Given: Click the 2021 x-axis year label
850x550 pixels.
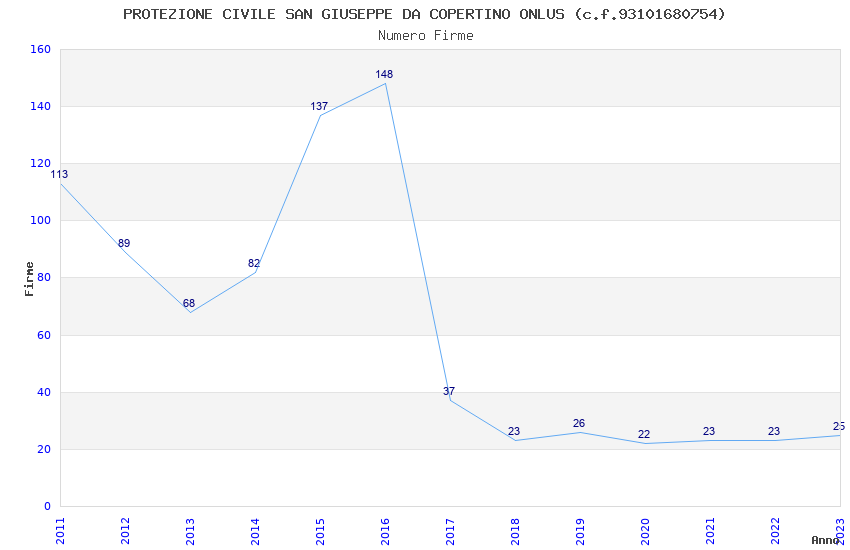Looking at the screenshot, I should tap(710, 531).
